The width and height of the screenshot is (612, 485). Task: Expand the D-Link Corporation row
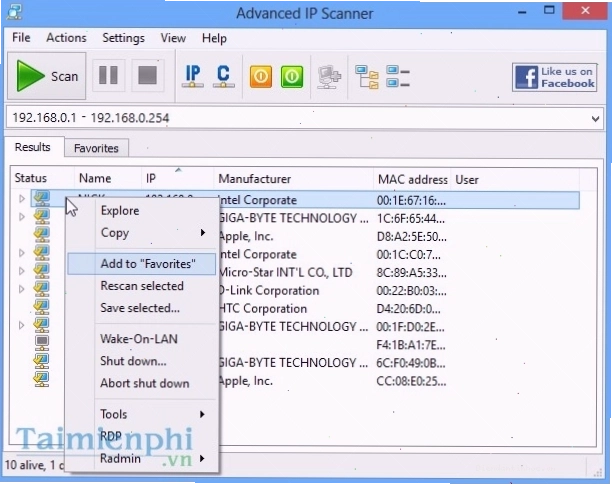pos(22,289)
